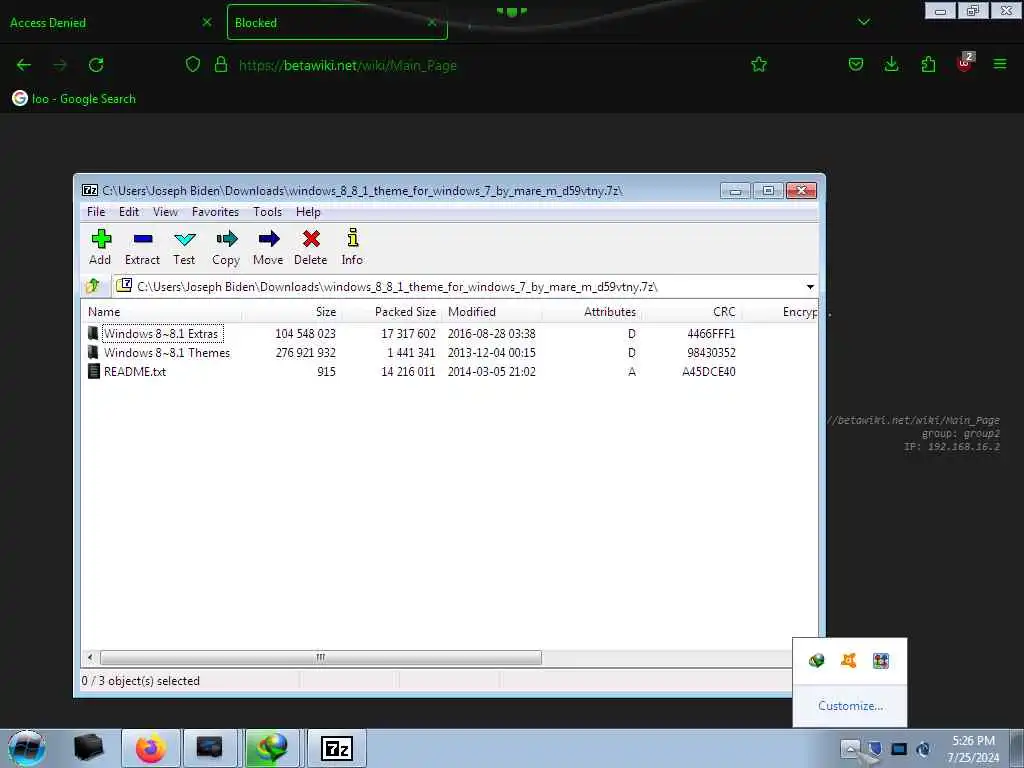Go up one folder level in 7-Zip

[93, 286]
